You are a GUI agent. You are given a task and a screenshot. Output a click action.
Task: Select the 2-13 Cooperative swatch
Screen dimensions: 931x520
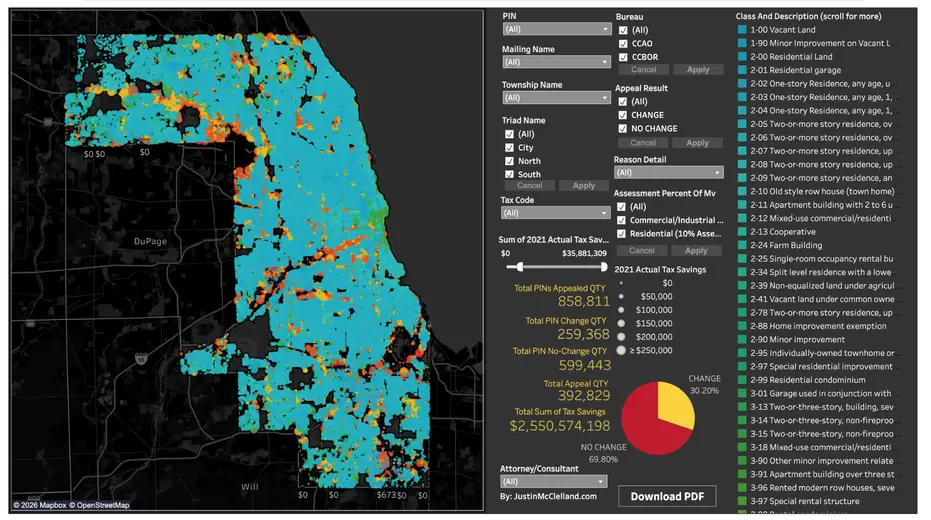(742, 232)
